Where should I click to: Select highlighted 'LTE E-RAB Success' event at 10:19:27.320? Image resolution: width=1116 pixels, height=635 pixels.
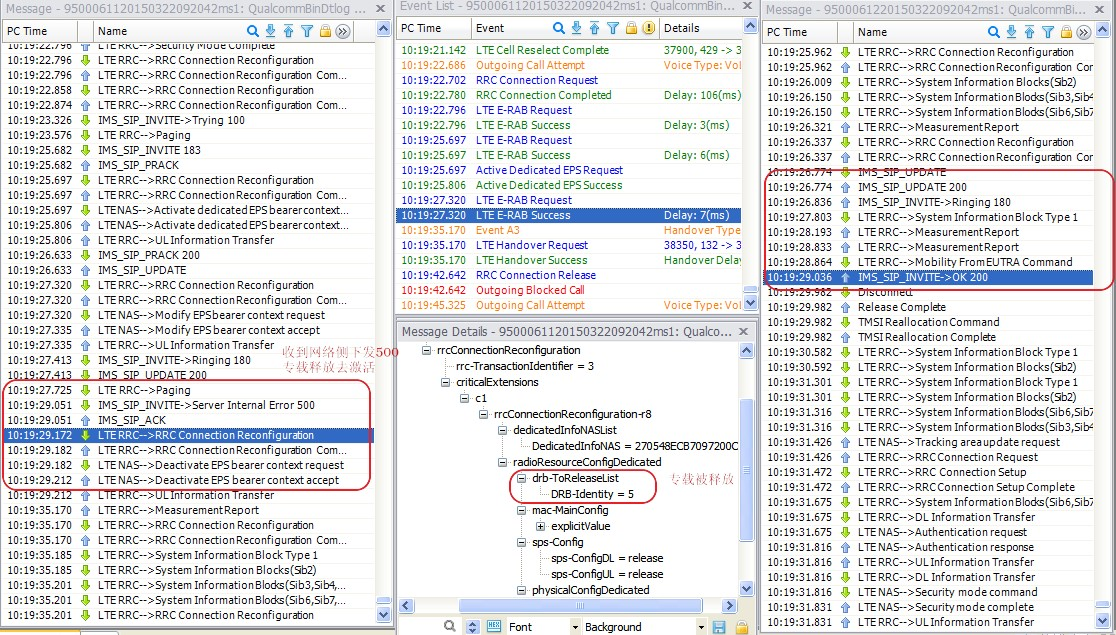pos(569,215)
